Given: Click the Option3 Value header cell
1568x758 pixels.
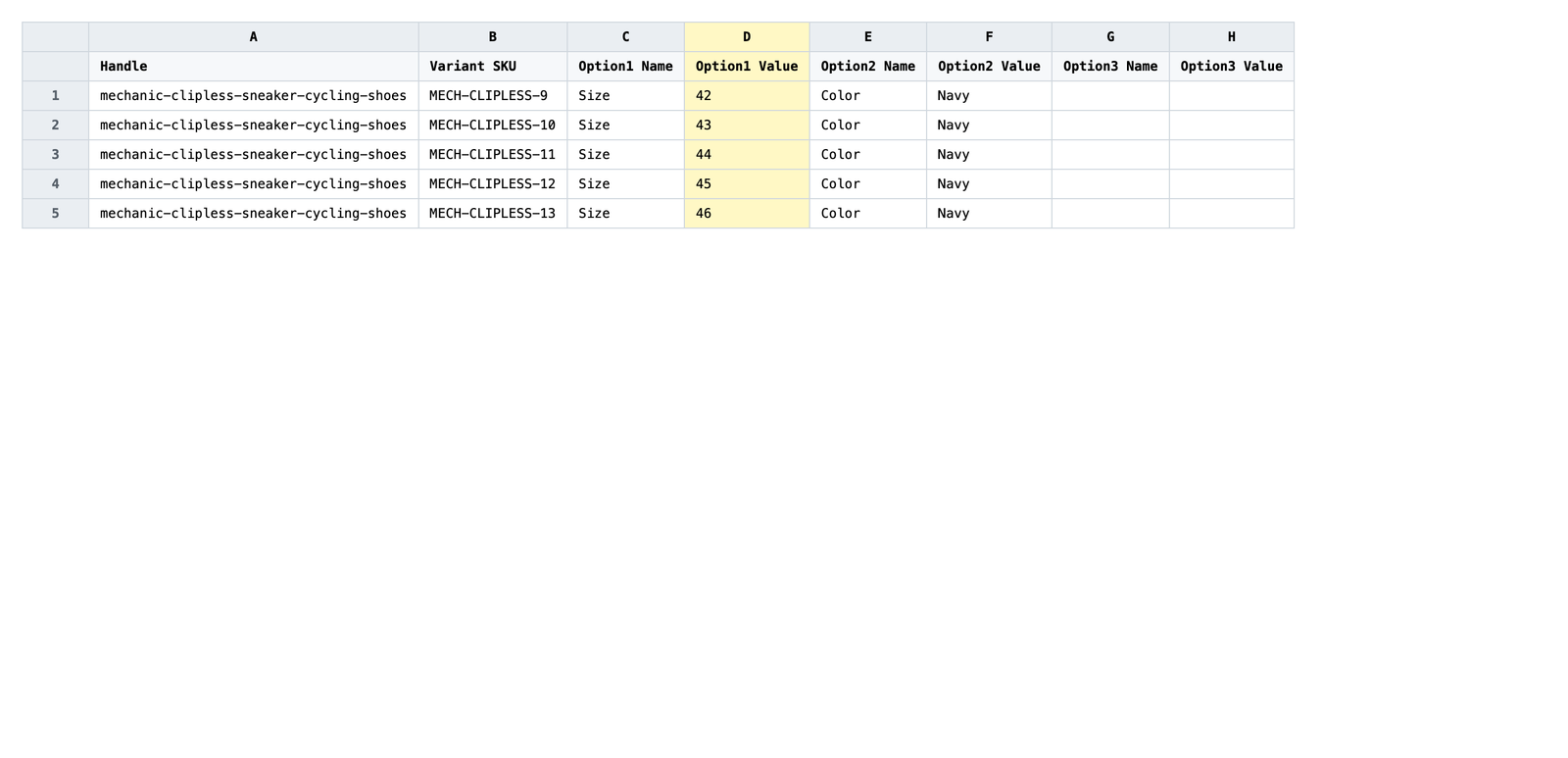Looking at the screenshot, I should coord(1232,67).
